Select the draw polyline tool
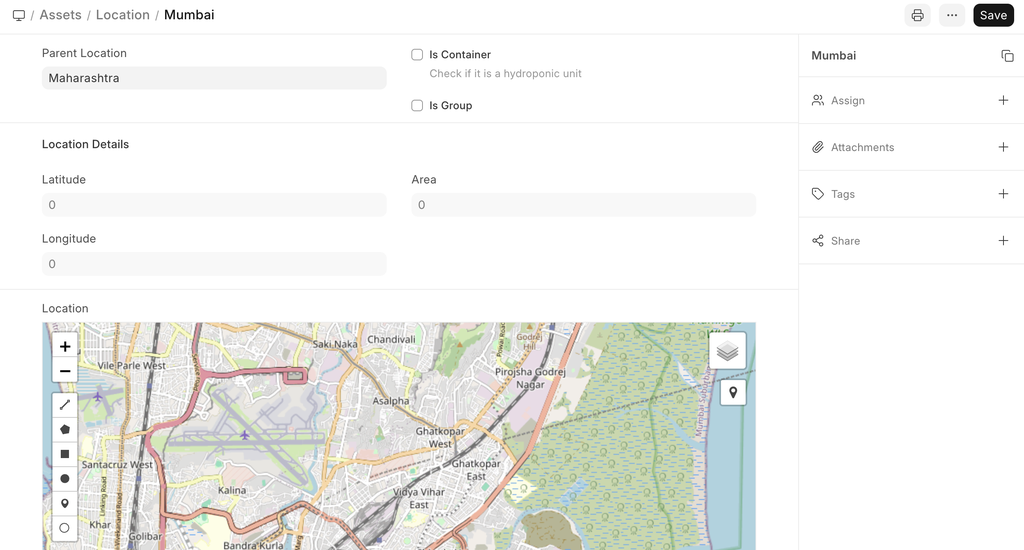Image resolution: width=1024 pixels, height=550 pixels. [65, 405]
